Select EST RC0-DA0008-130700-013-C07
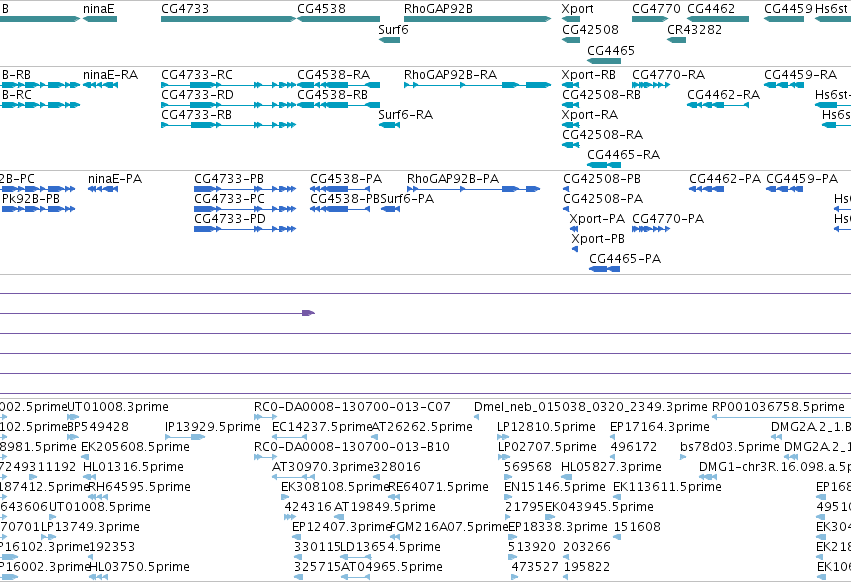 pyautogui.click(x=265, y=417)
